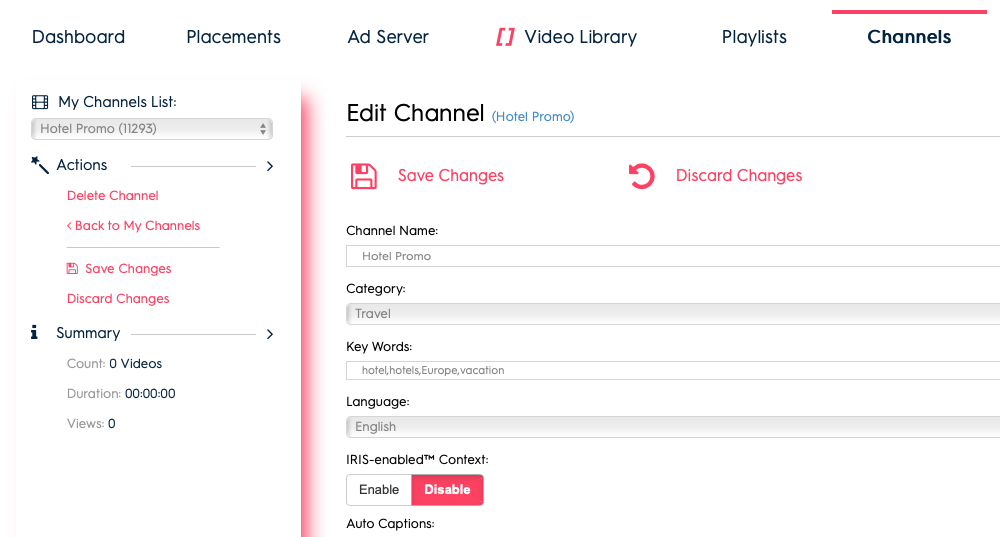
Task: Click the main Save Changes label
Action: pyautogui.click(x=451, y=175)
